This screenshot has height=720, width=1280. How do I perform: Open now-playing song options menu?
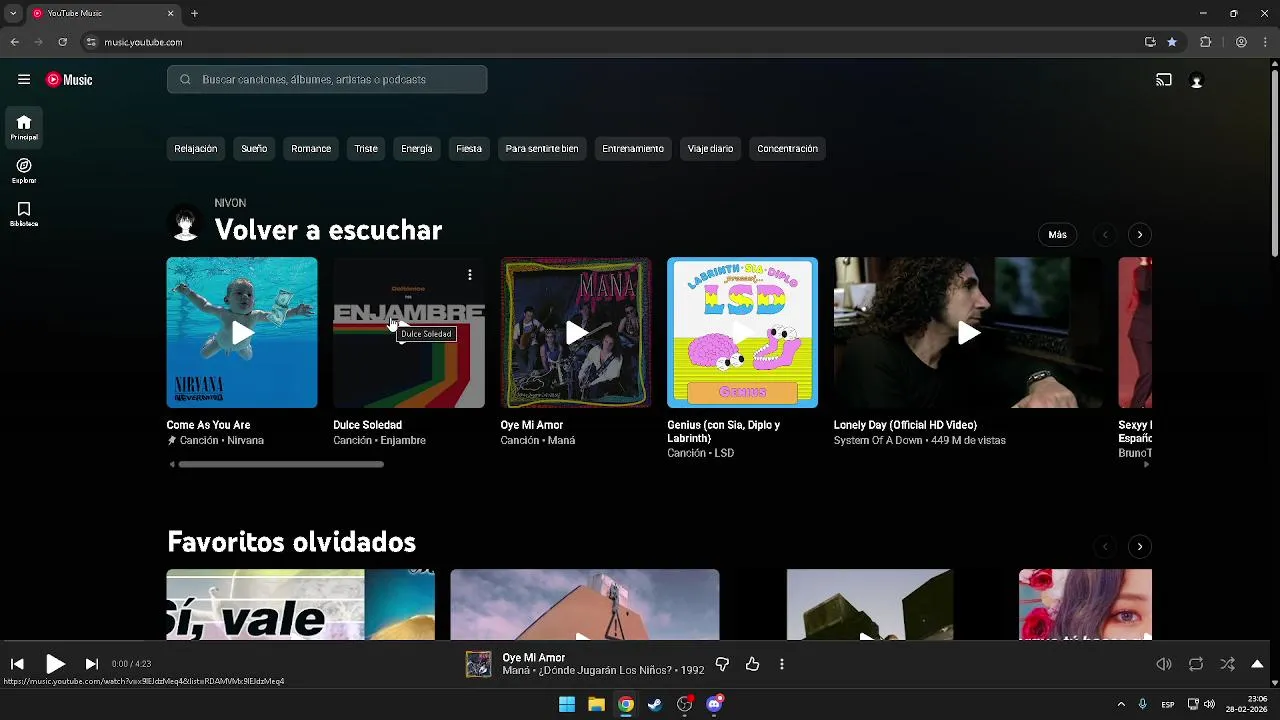click(782, 664)
